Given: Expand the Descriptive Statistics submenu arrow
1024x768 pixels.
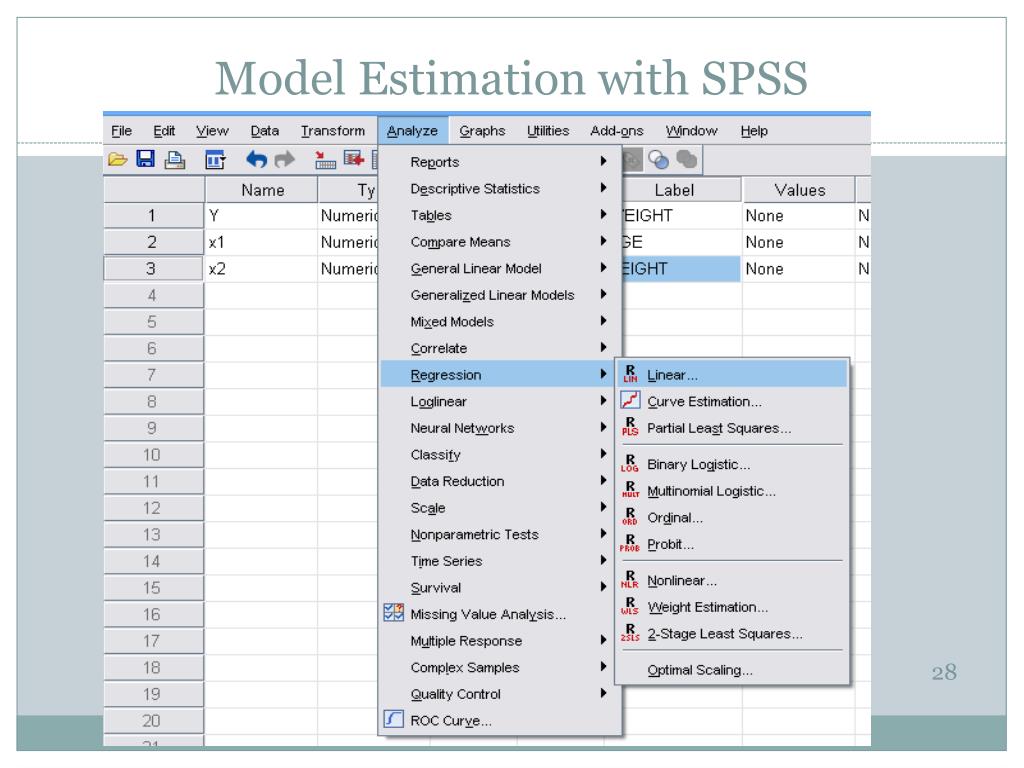Looking at the screenshot, I should pos(603,187).
